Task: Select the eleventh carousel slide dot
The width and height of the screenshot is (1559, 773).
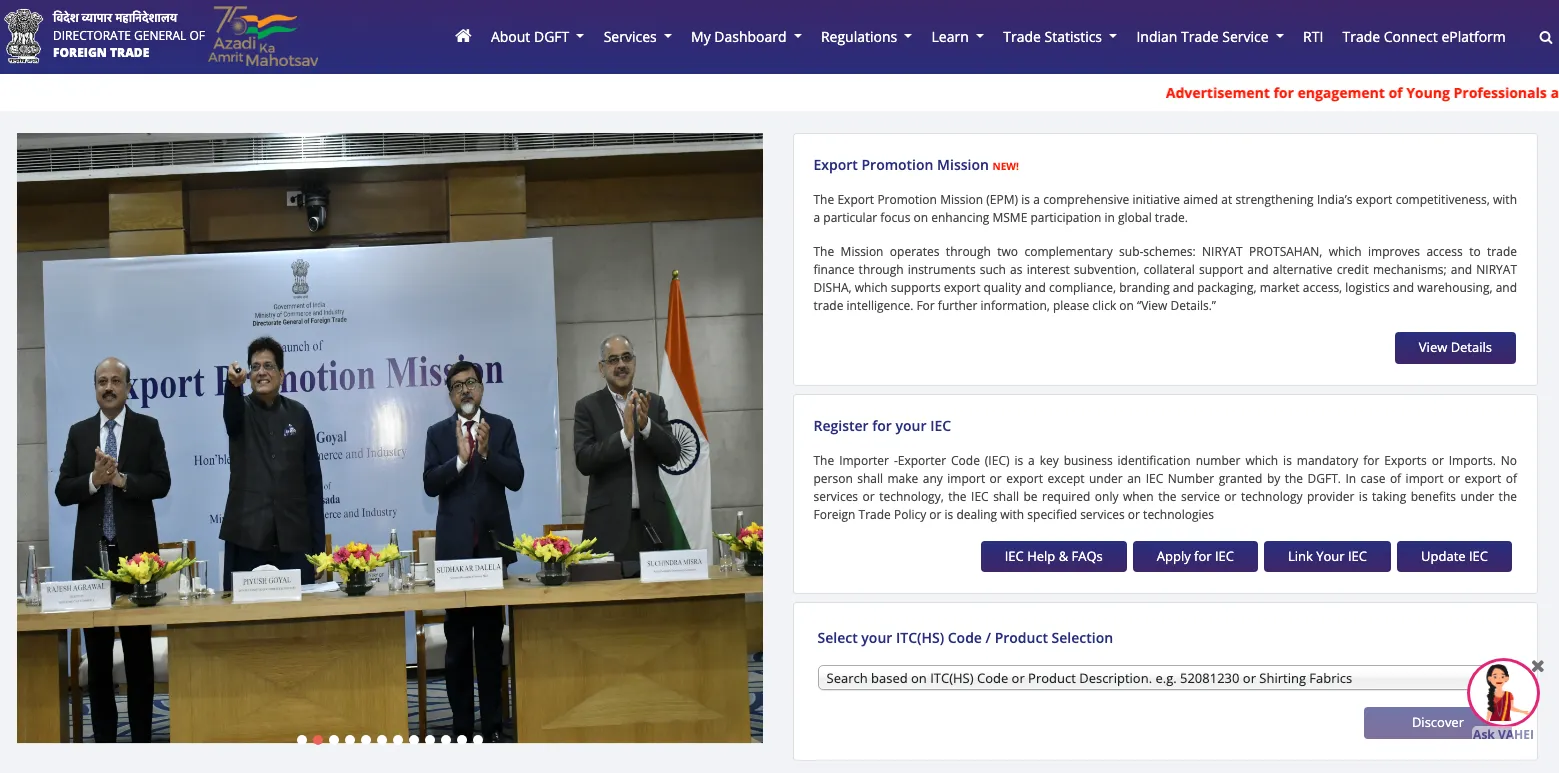Action: click(x=462, y=740)
